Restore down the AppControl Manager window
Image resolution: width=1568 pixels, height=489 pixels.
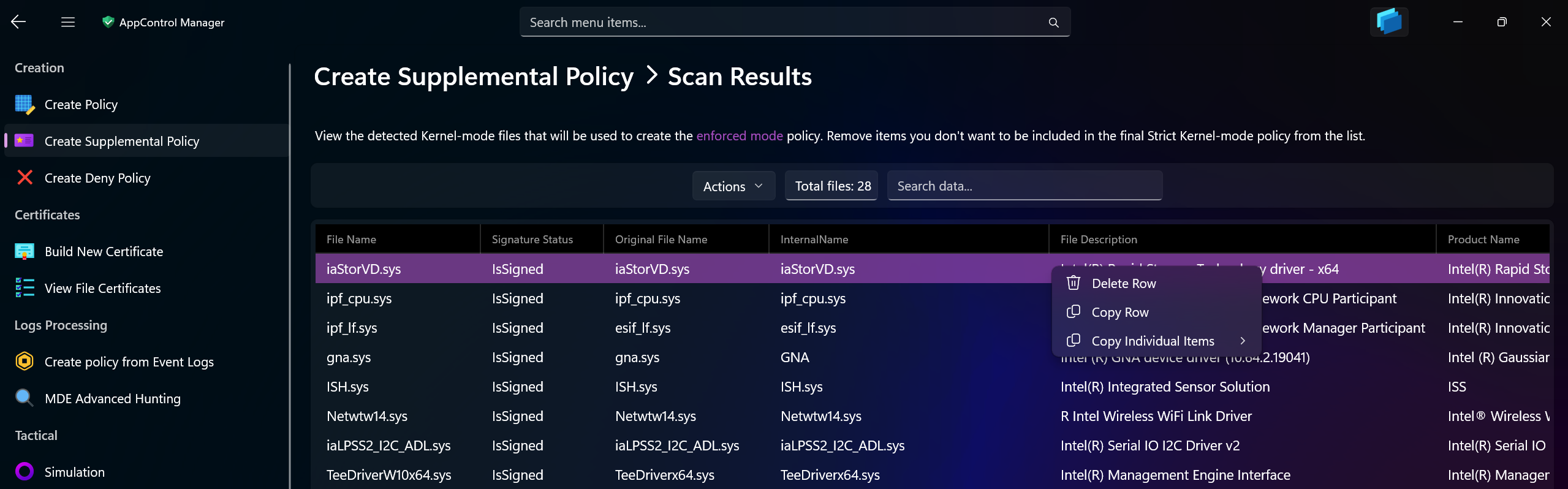[1502, 22]
